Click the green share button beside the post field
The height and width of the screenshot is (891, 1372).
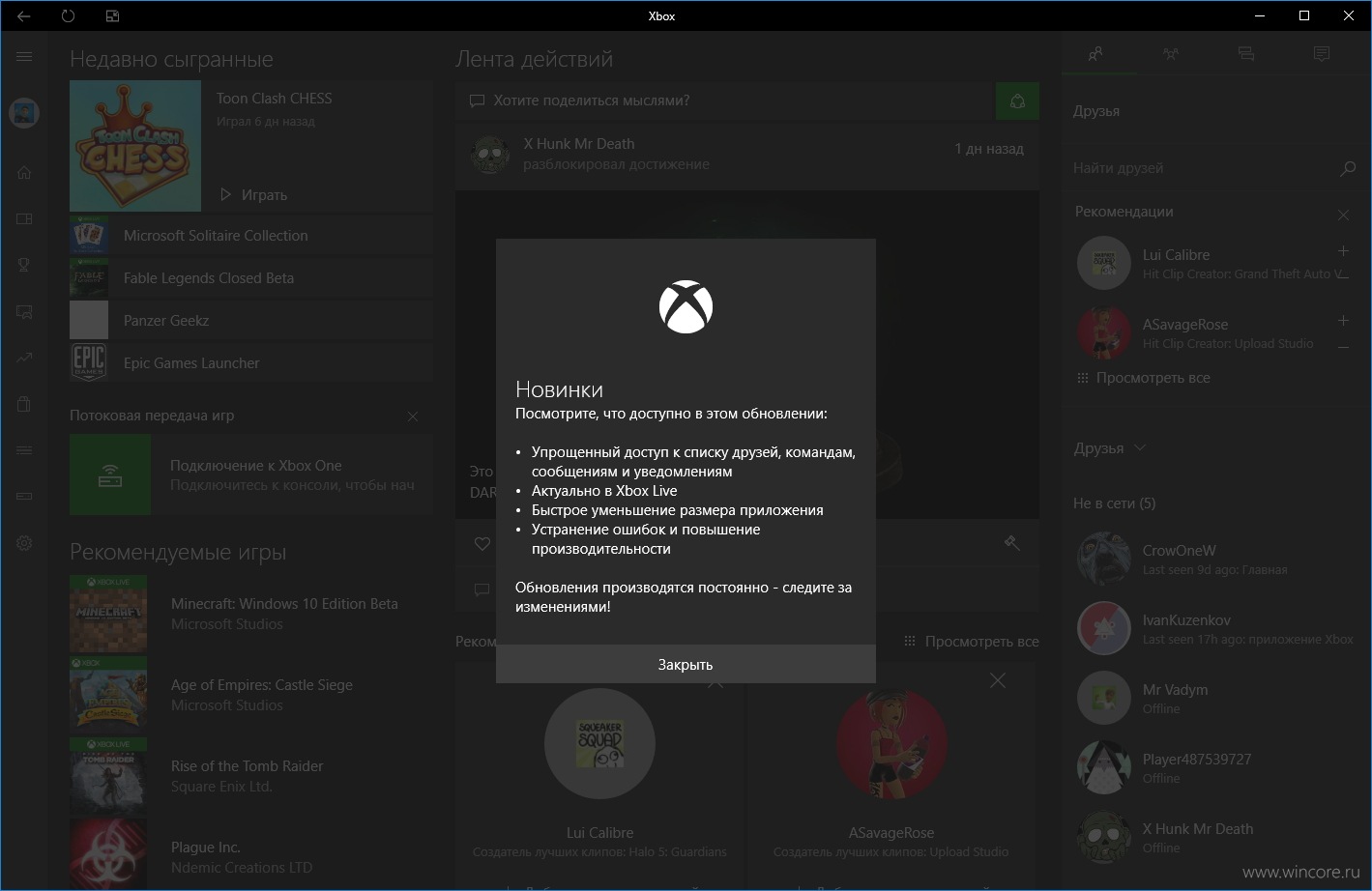1017,101
